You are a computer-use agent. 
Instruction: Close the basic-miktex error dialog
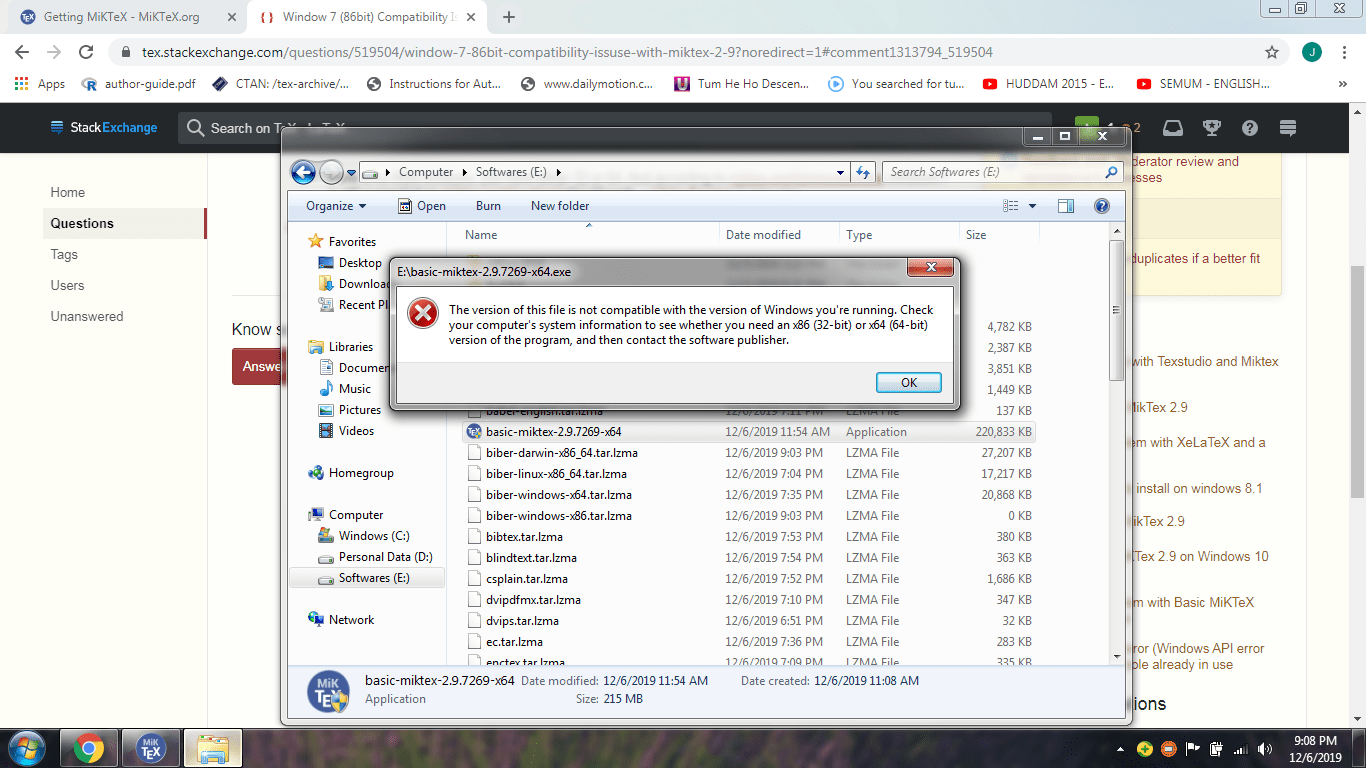pyautogui.click(x=929, y=267)
